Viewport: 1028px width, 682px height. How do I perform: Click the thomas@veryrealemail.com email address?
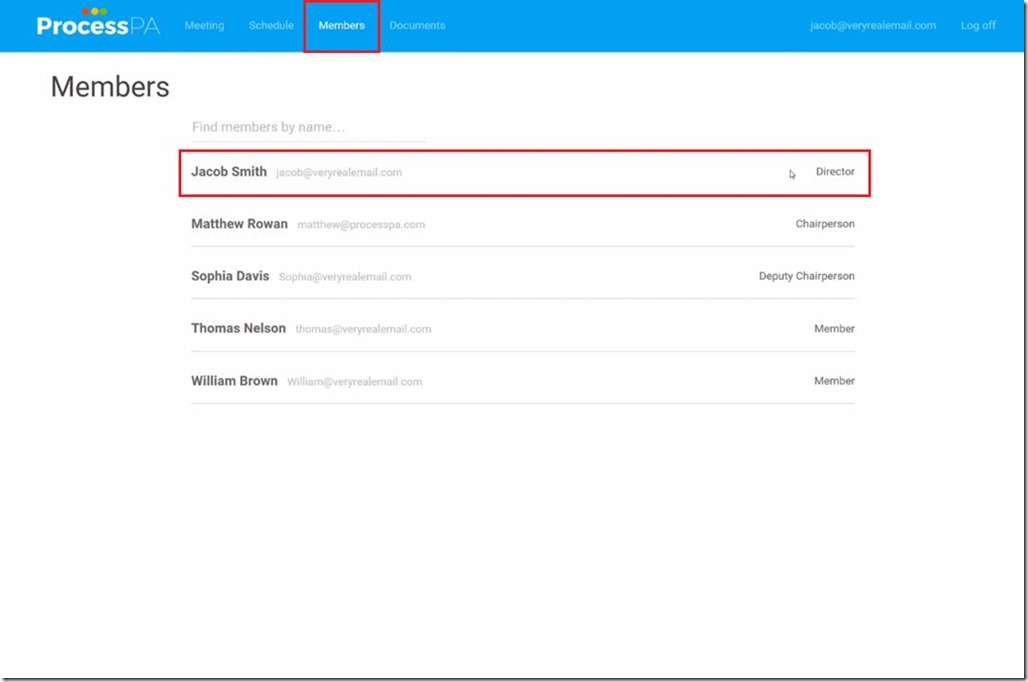[x=363, y=329]
